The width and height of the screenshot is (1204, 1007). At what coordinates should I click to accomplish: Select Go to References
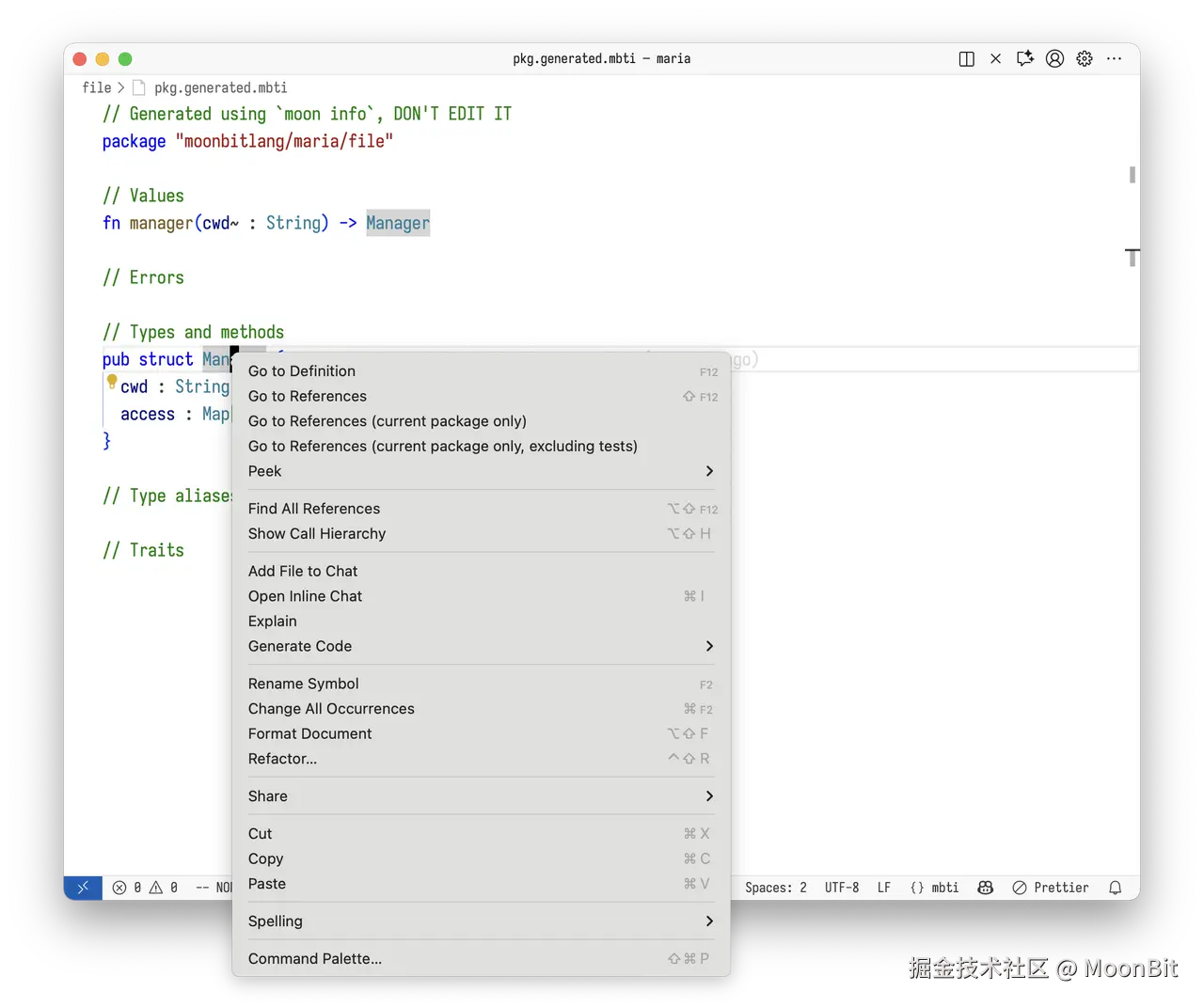point(482,397)
